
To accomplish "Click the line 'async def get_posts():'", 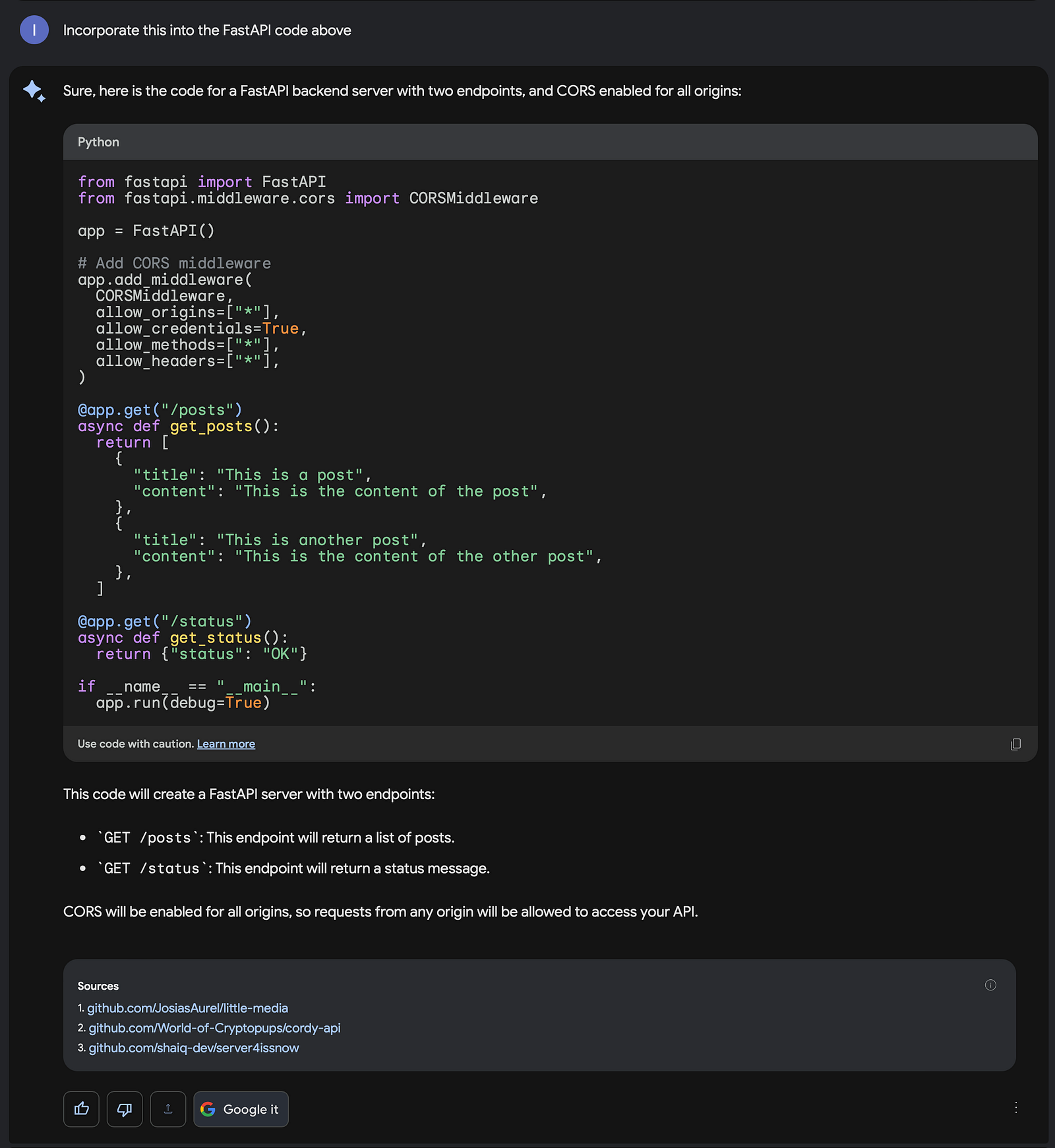I will pos(179,426).
